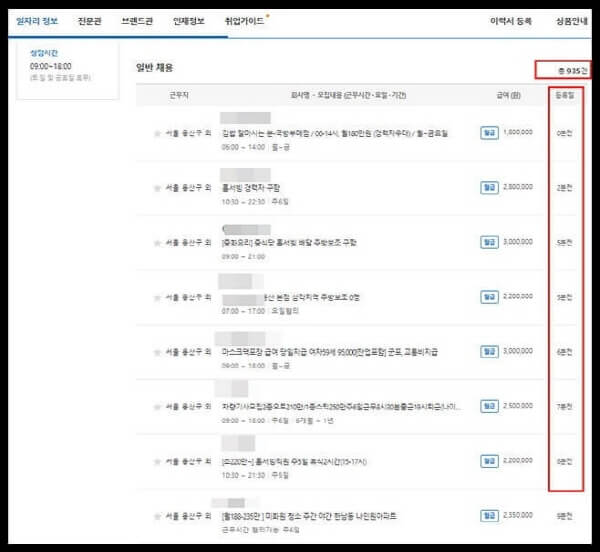The width and height of the screenshot is (600, 552).
Task: Click the 상담시간 label in sidebar box
Action: [x=44, y=53]
